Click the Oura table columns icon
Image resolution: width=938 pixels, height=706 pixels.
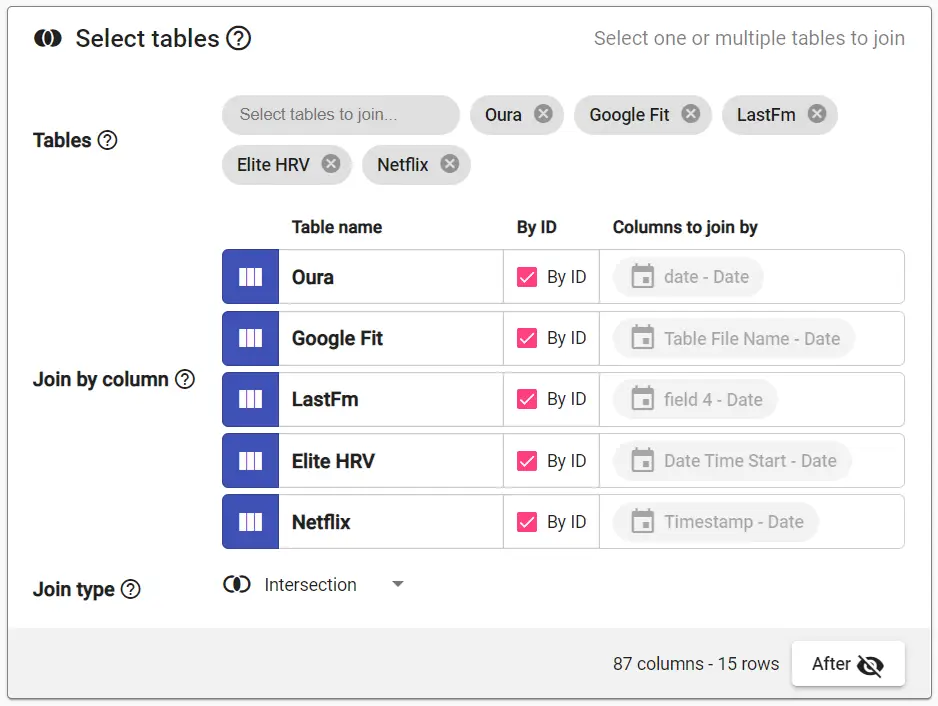click(251, 277)
